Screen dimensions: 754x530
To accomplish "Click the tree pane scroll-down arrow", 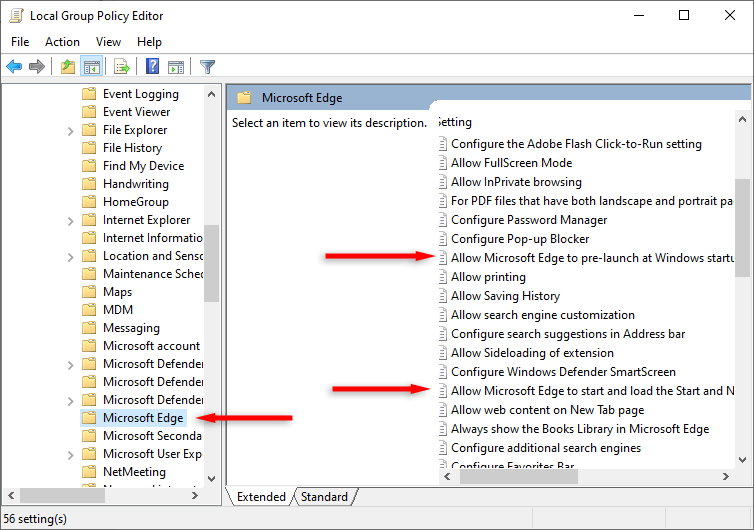I will click(x=211, y=479).
